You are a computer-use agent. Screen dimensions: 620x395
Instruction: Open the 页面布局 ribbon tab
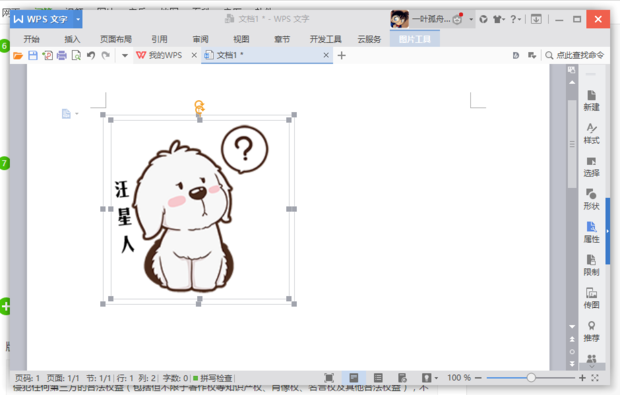115,39
